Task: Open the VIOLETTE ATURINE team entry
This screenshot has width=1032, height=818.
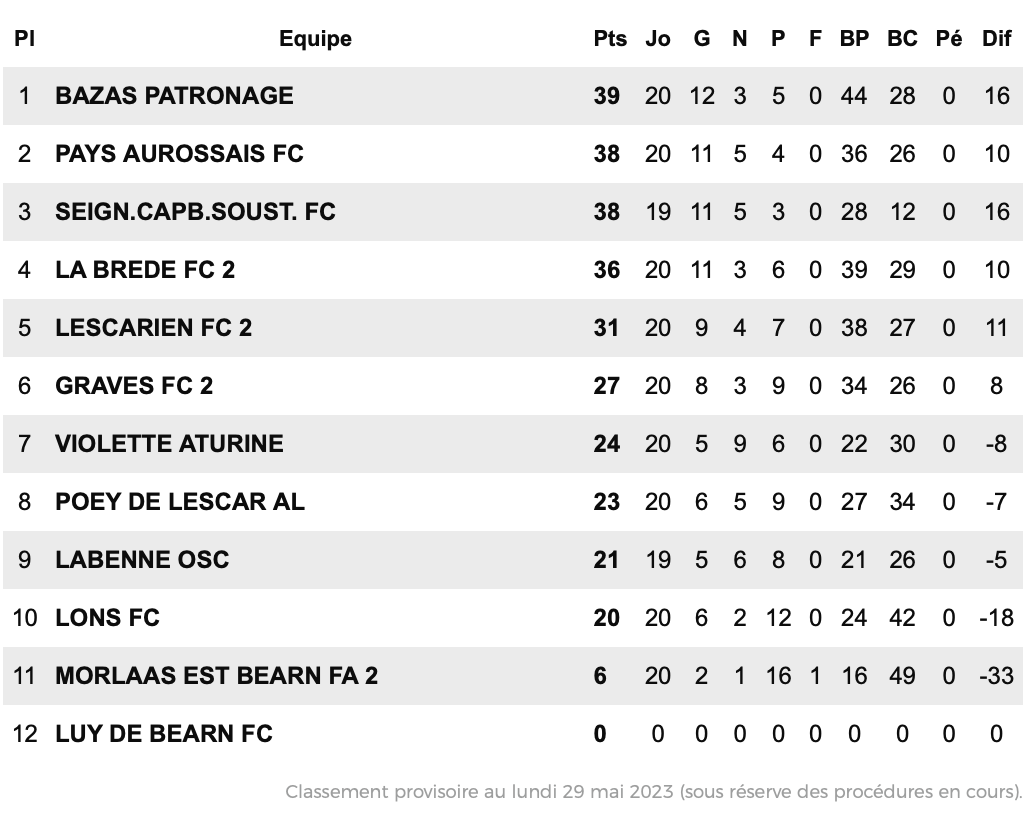Action: tap(169, 444)
